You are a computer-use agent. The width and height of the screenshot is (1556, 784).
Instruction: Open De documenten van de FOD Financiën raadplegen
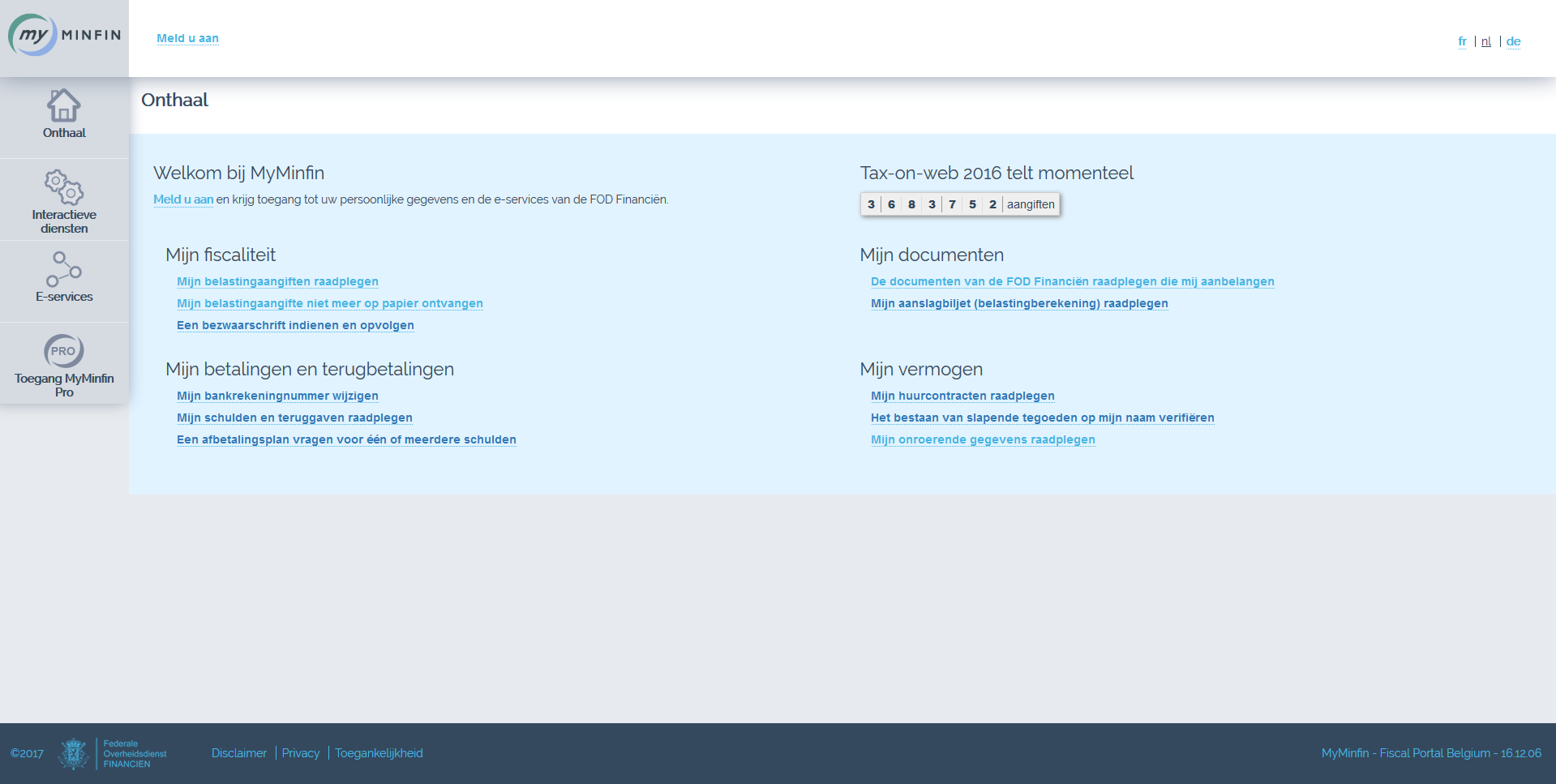point(1072,281)
